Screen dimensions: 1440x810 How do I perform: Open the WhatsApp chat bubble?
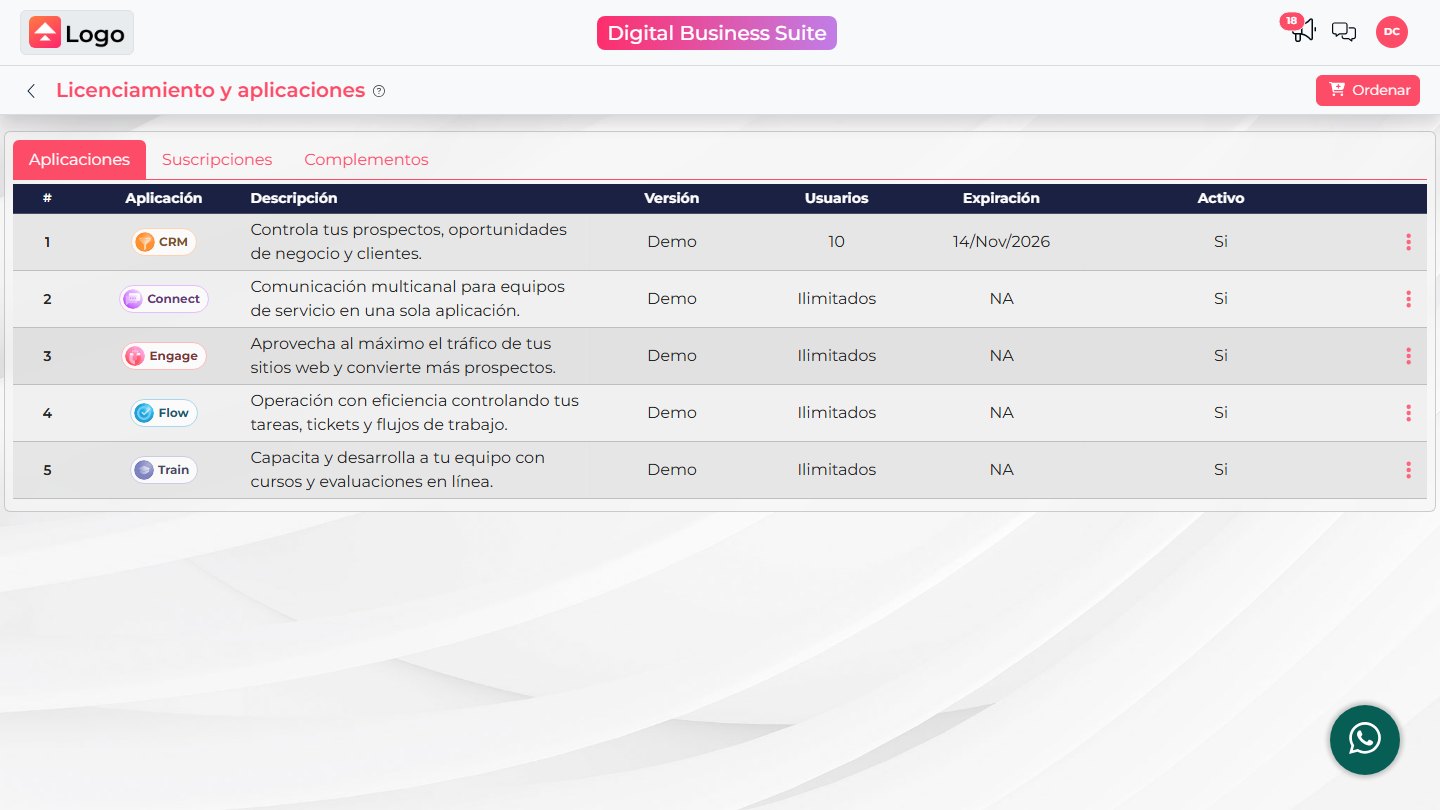[1365, 740]
